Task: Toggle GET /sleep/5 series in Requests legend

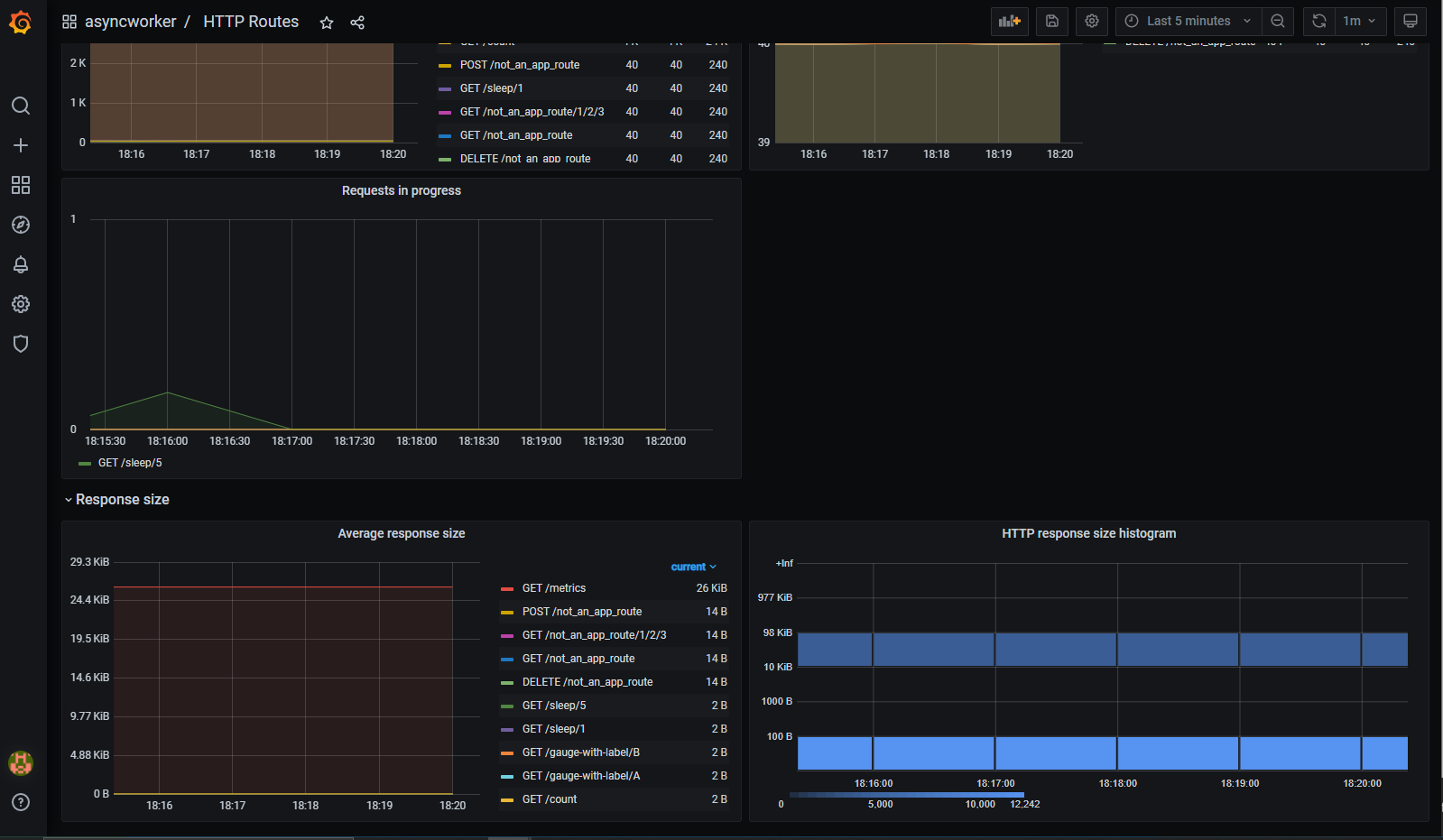Action: point(129,463)
